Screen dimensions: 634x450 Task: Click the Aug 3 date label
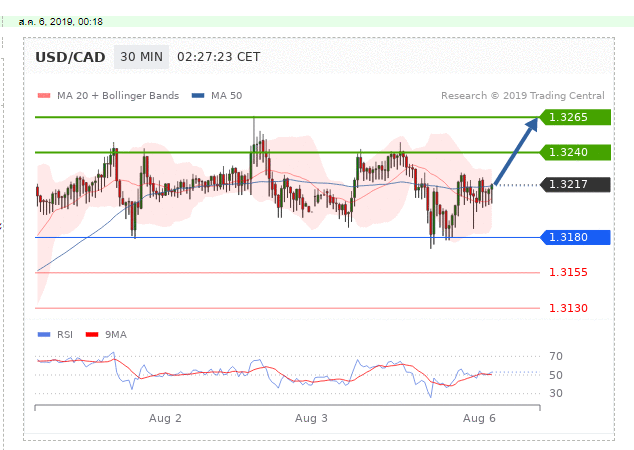click(x=311, y=418)
